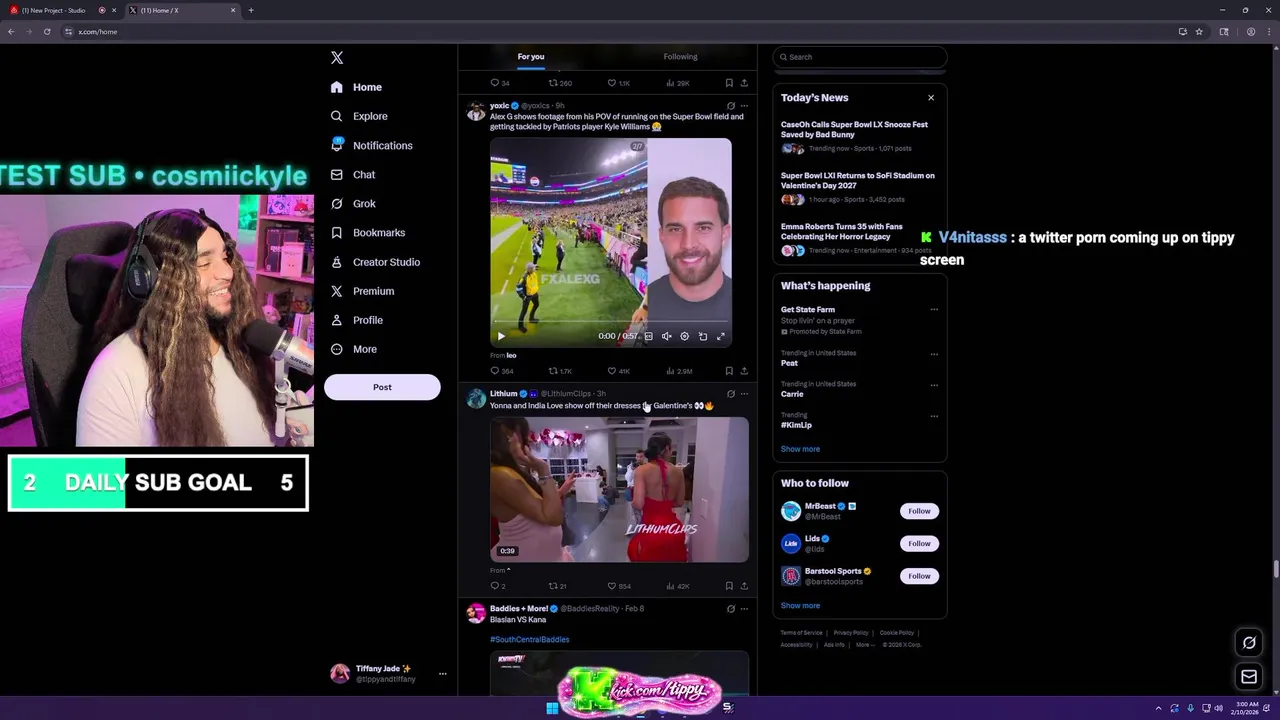Viewport: 1280px width, 720px height.
Task: Share the yoxic post
Action: click(x=744, y=371)
